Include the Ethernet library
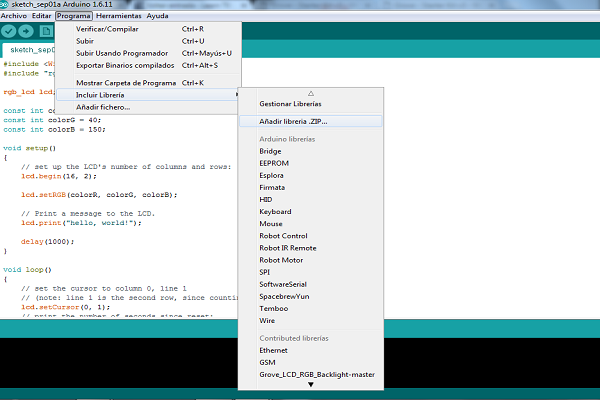Image resolution: width=600 pixels, height=400 pixels. (x=311, y=350)
